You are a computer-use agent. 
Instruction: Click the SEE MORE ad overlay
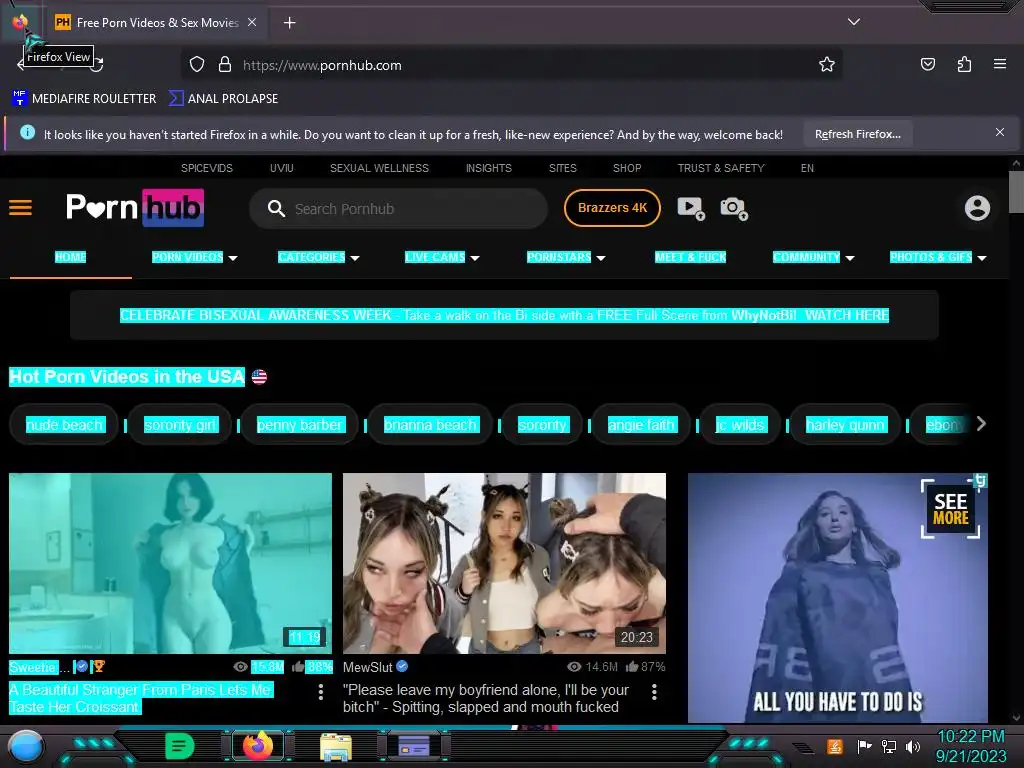[x=950, y=509]
